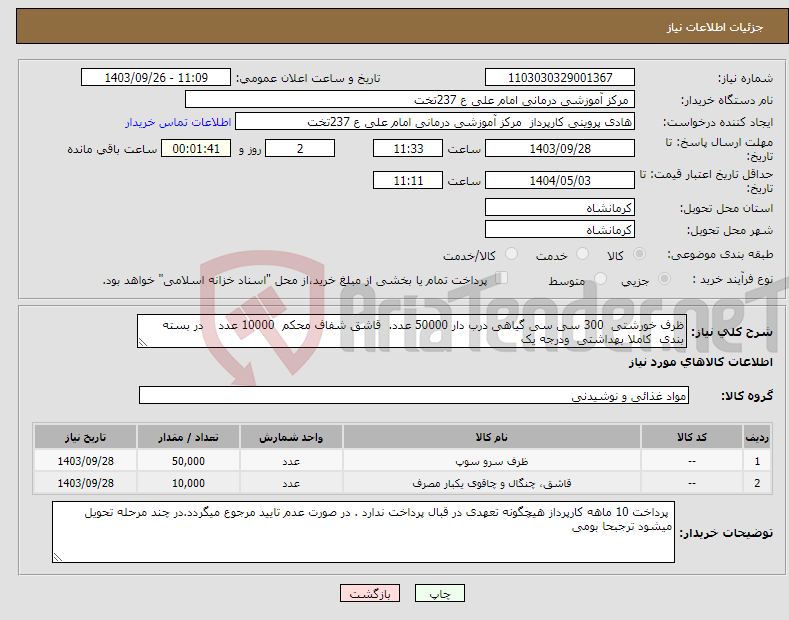Click the بازگشت (back) button
Viewport: 789px width, 620px height.
coord(370,593)
